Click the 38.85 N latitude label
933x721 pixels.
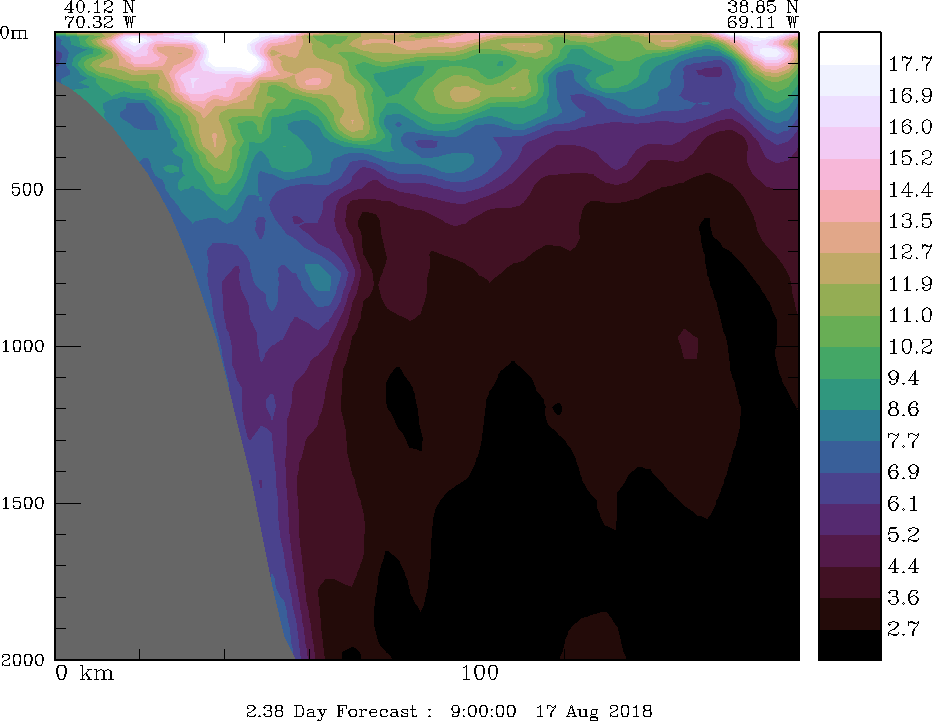tap(762, 7)
